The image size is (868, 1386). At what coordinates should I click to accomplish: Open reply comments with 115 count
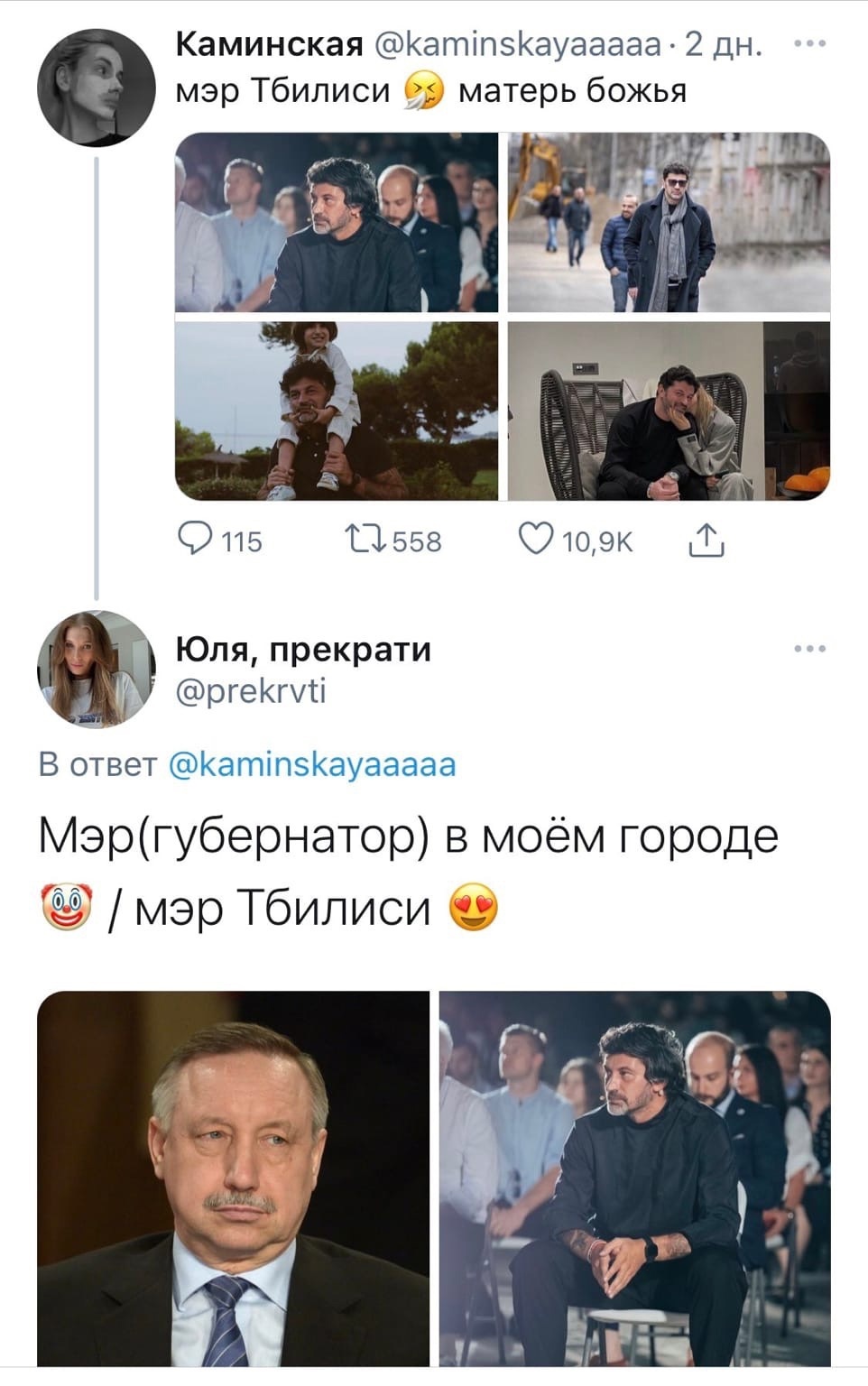[220, 541]
